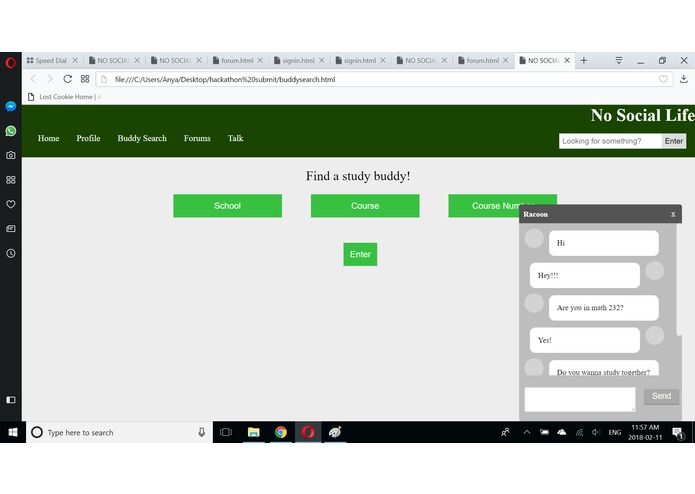
Task: Open the start page grid icon in the toolbar
Action: 85,79
